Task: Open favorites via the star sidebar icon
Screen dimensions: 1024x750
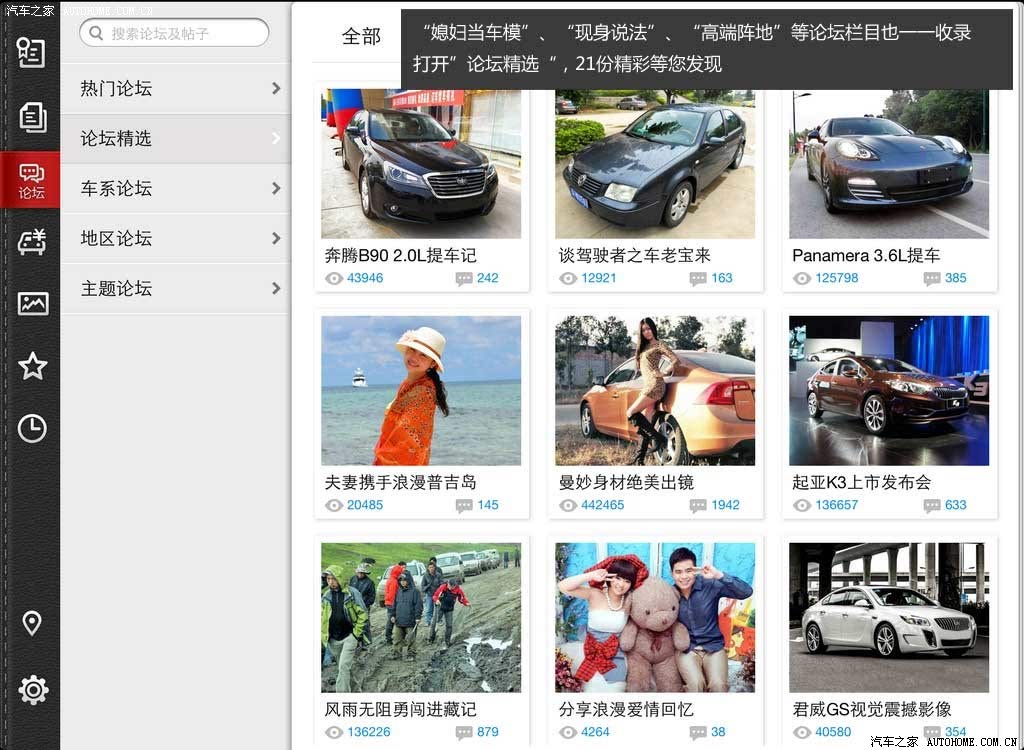Action: (32, 366)
